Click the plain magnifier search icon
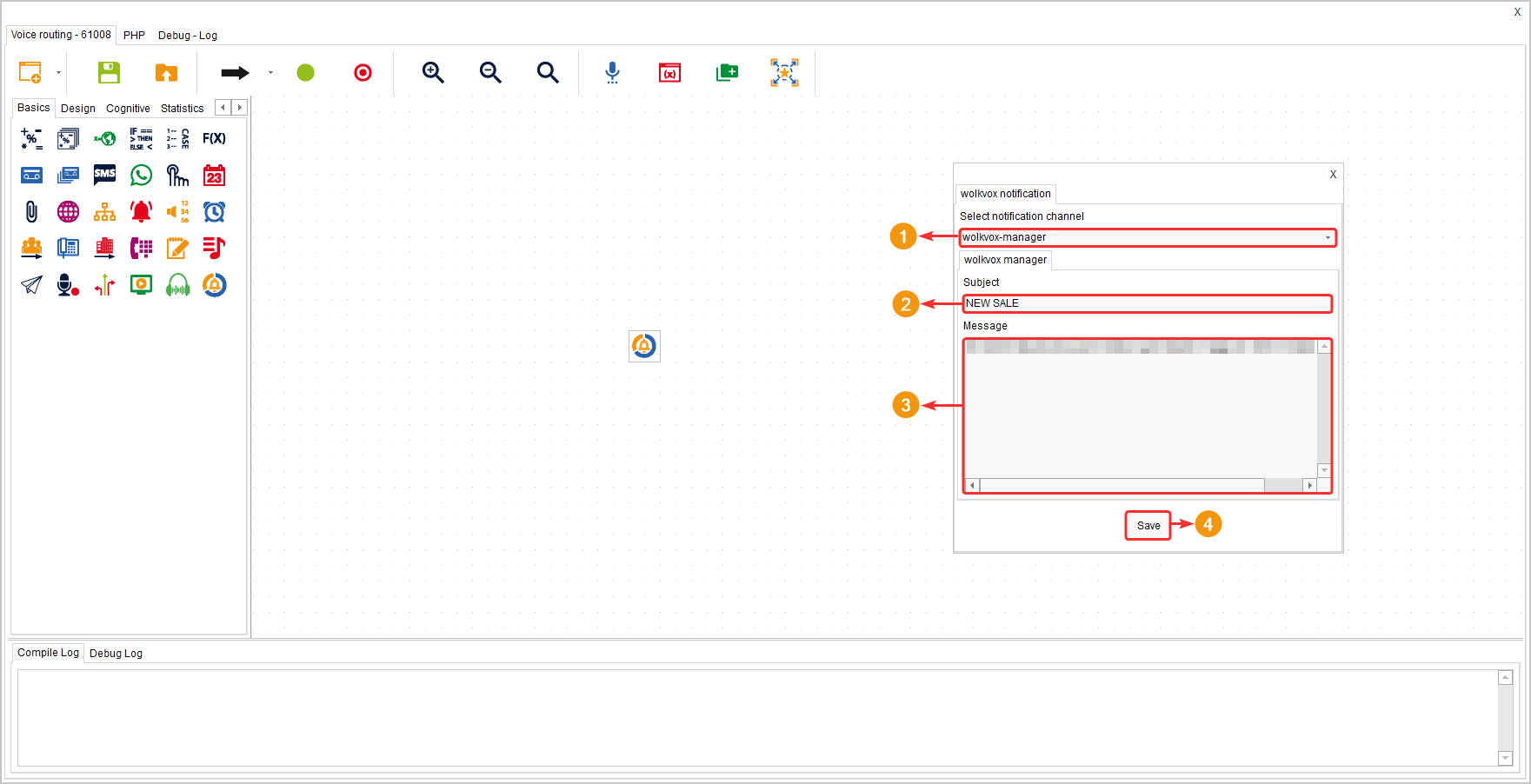 (x=548, y=72)
